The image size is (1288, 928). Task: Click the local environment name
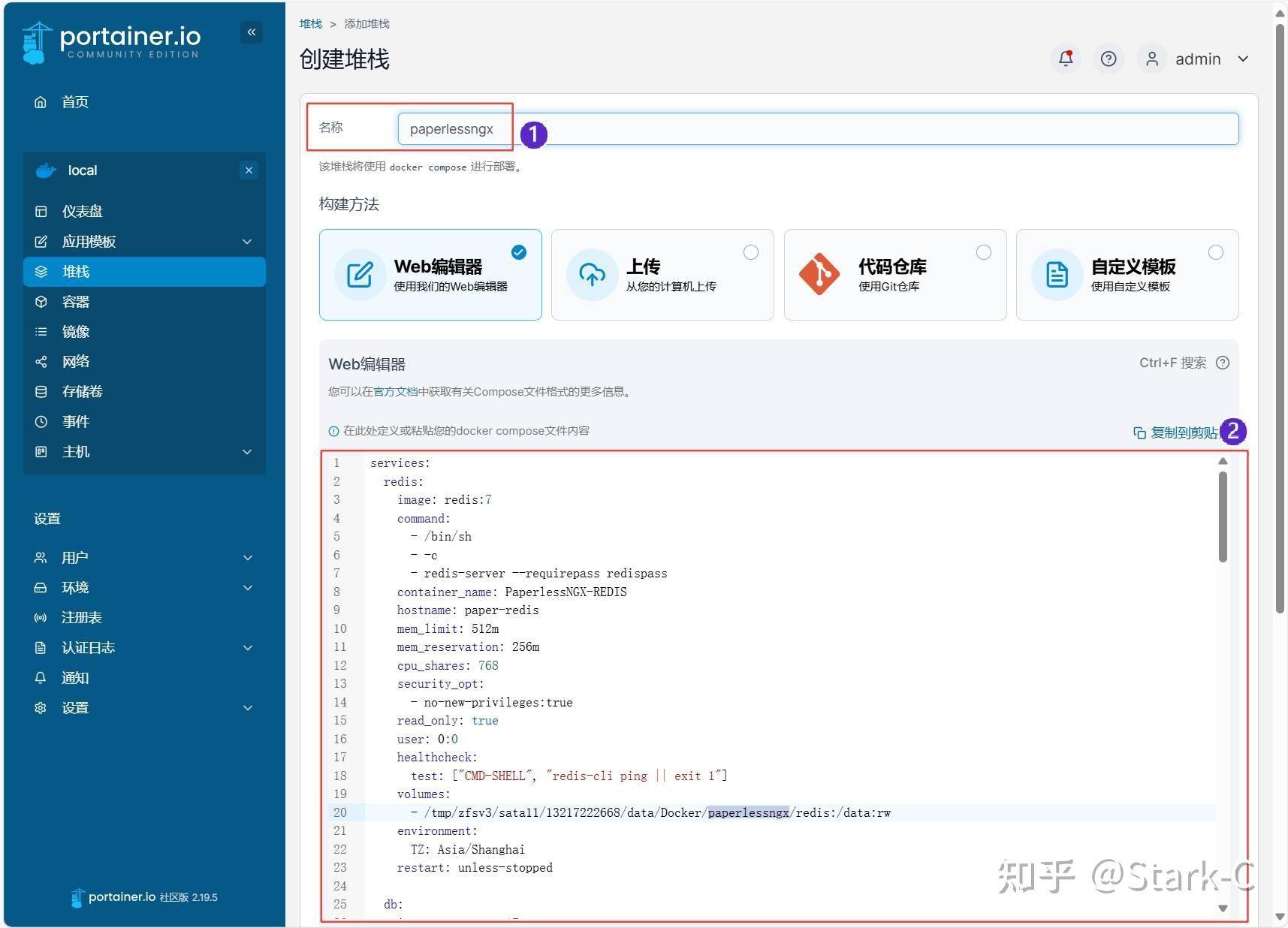click(83, 170)
